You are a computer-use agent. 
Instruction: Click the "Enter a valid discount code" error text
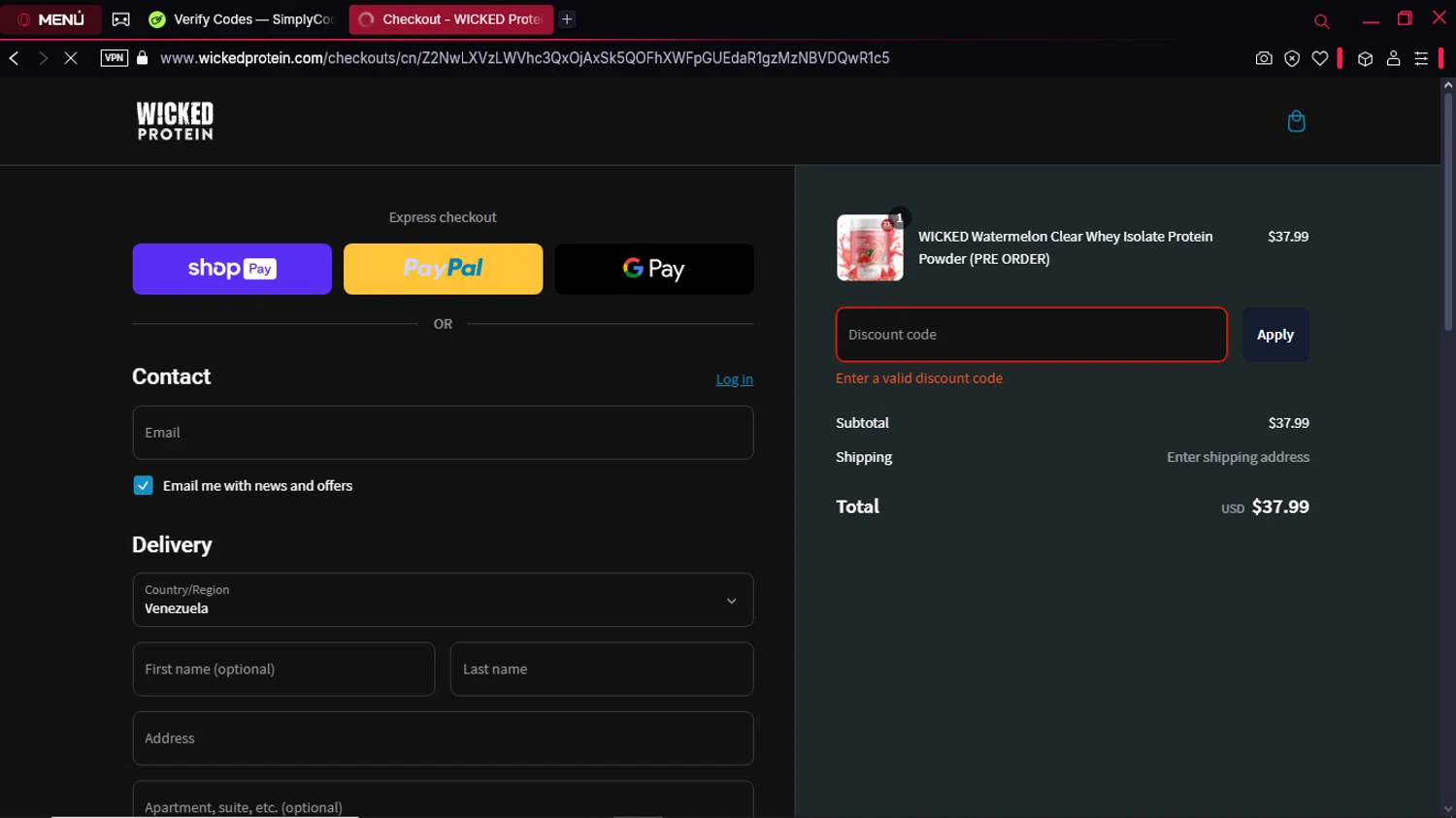[919, 378]
